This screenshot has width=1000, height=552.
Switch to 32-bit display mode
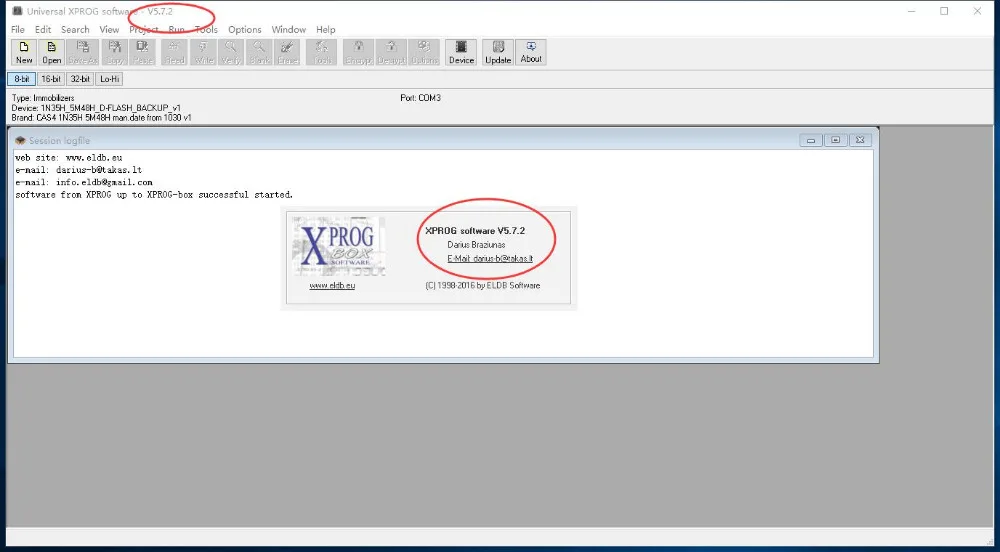tap(80, 79)
